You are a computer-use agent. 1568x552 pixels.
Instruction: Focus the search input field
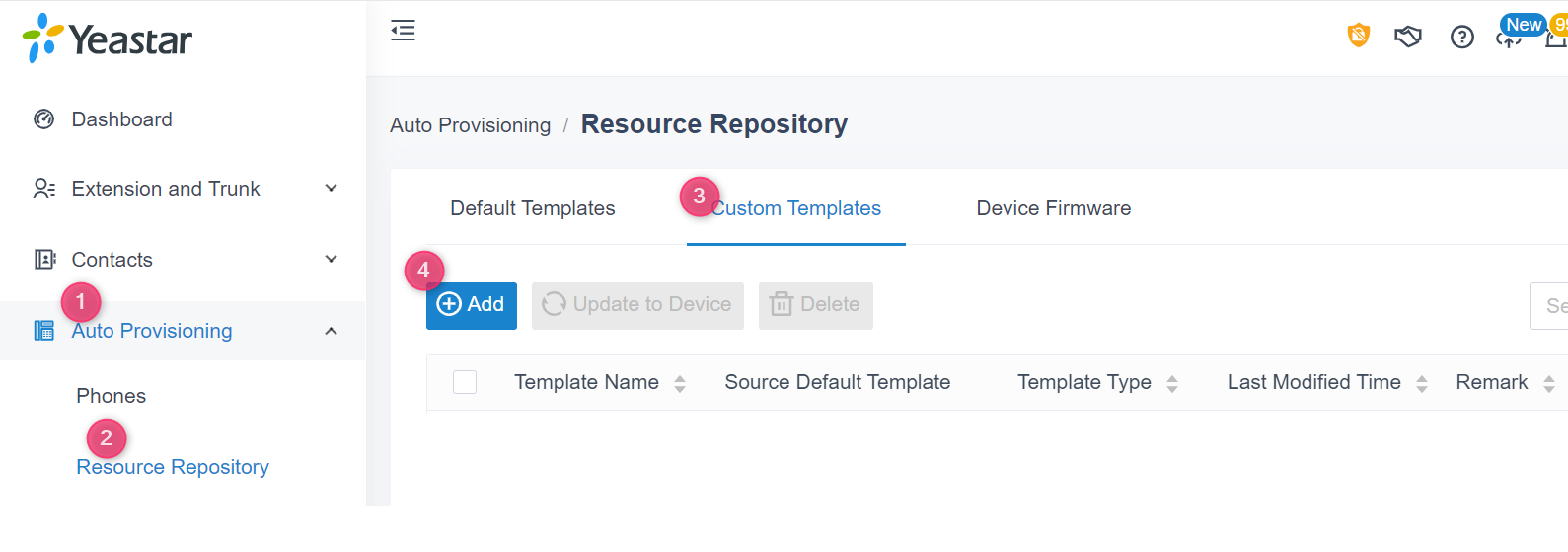[x=1548, y=305]
